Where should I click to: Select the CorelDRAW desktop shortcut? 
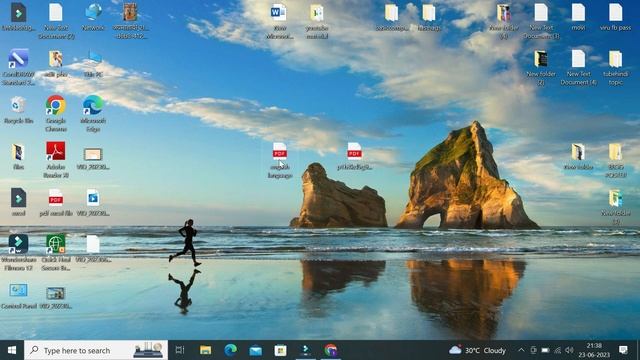(x=18, y=67)
